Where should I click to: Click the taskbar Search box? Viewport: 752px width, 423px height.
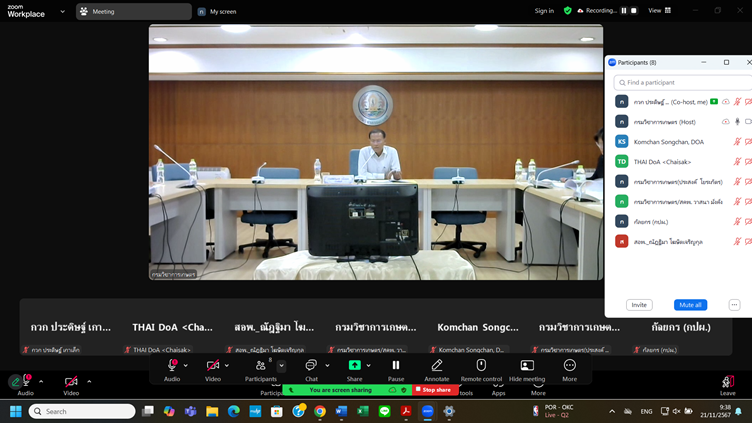click(82, 411)
